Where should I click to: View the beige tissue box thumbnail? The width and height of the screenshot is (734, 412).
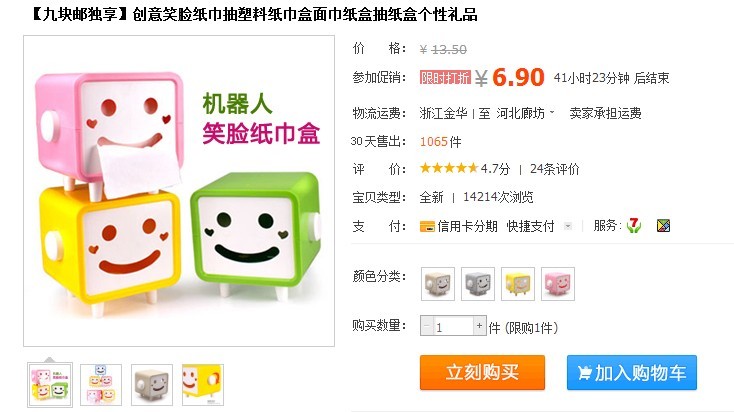[152, 385]
